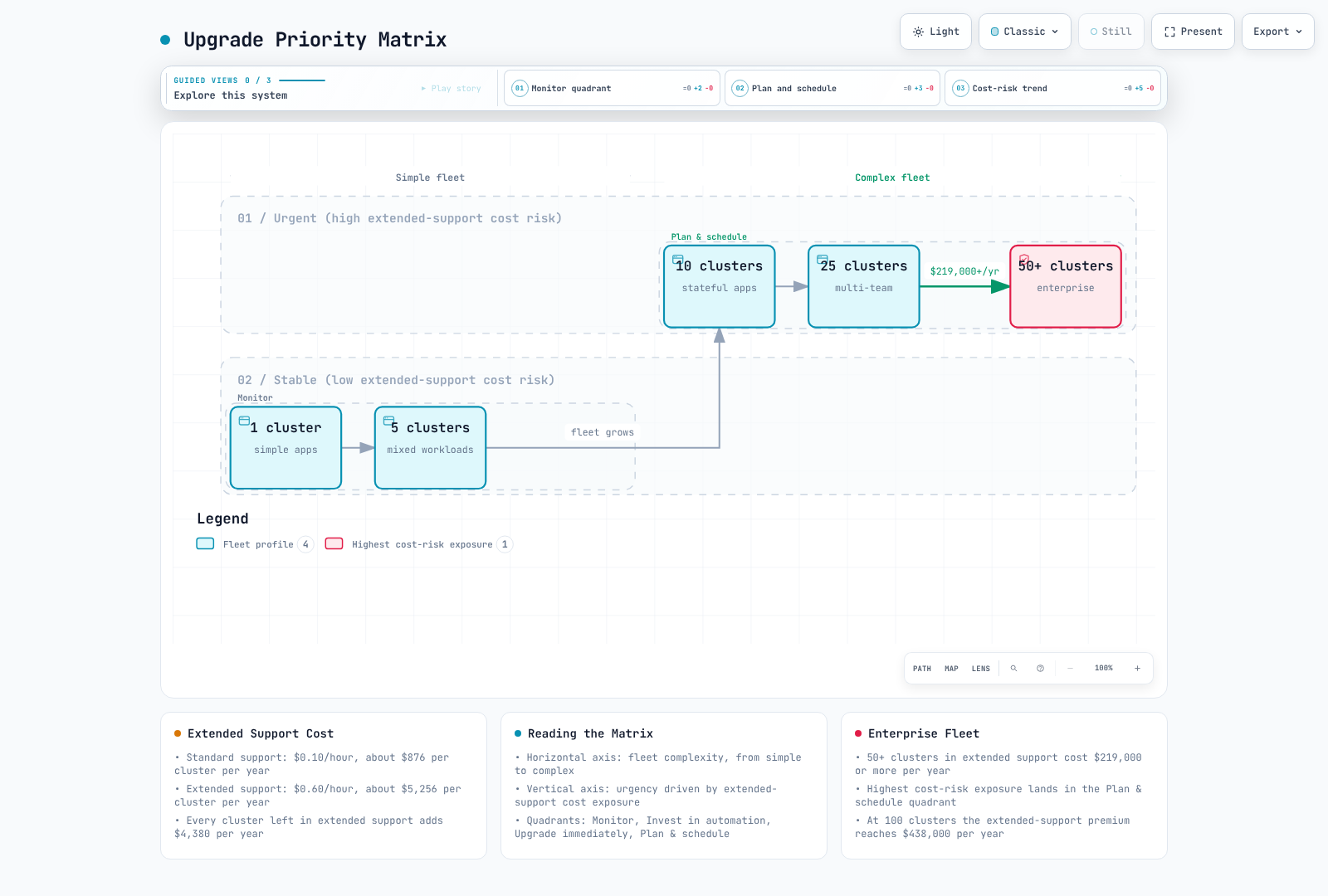Click the fleet grows edge label
The width and height of the screenshot is (1328, 896).
(603, 432)
